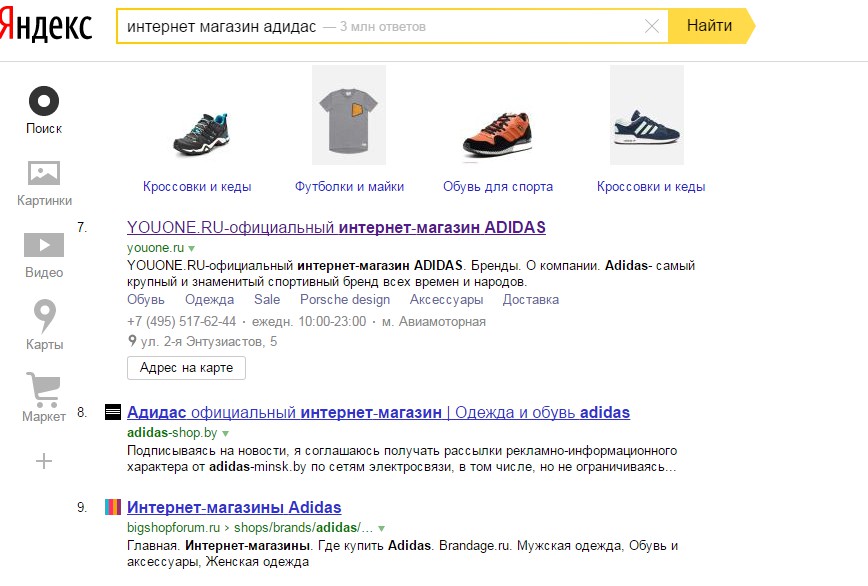Click the navy blue sneaker thumbnail
Viewport: 868px width, 586px height.
tap(647, 115)
